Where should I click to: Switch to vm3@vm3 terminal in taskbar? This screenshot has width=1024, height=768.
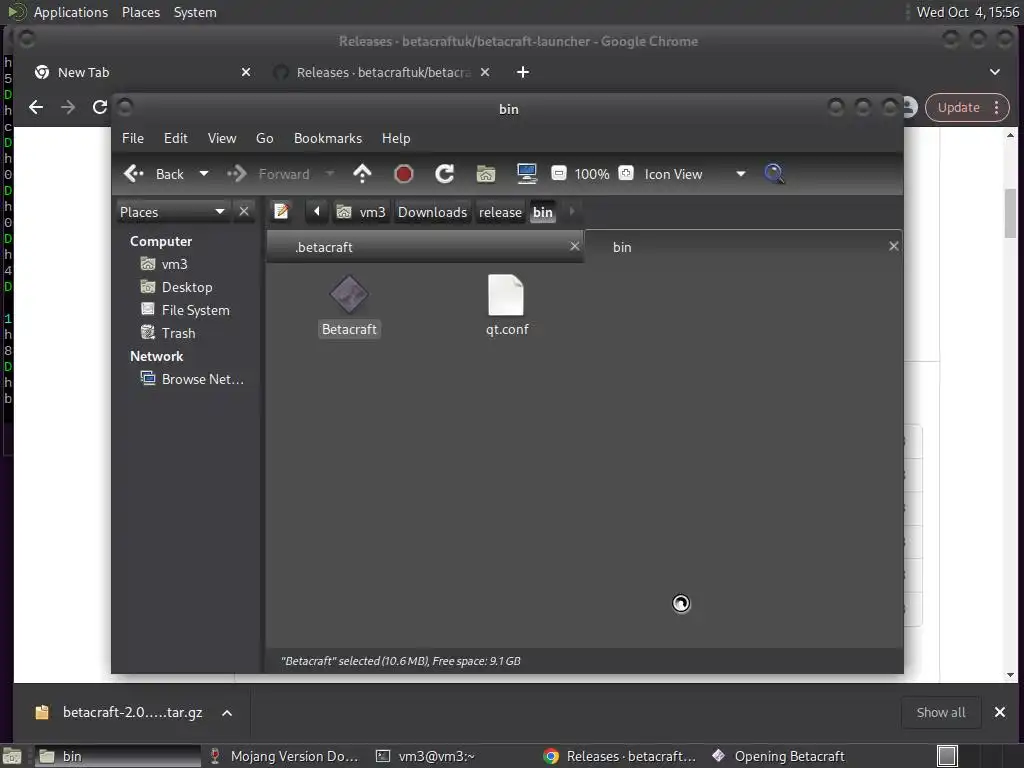425,756
